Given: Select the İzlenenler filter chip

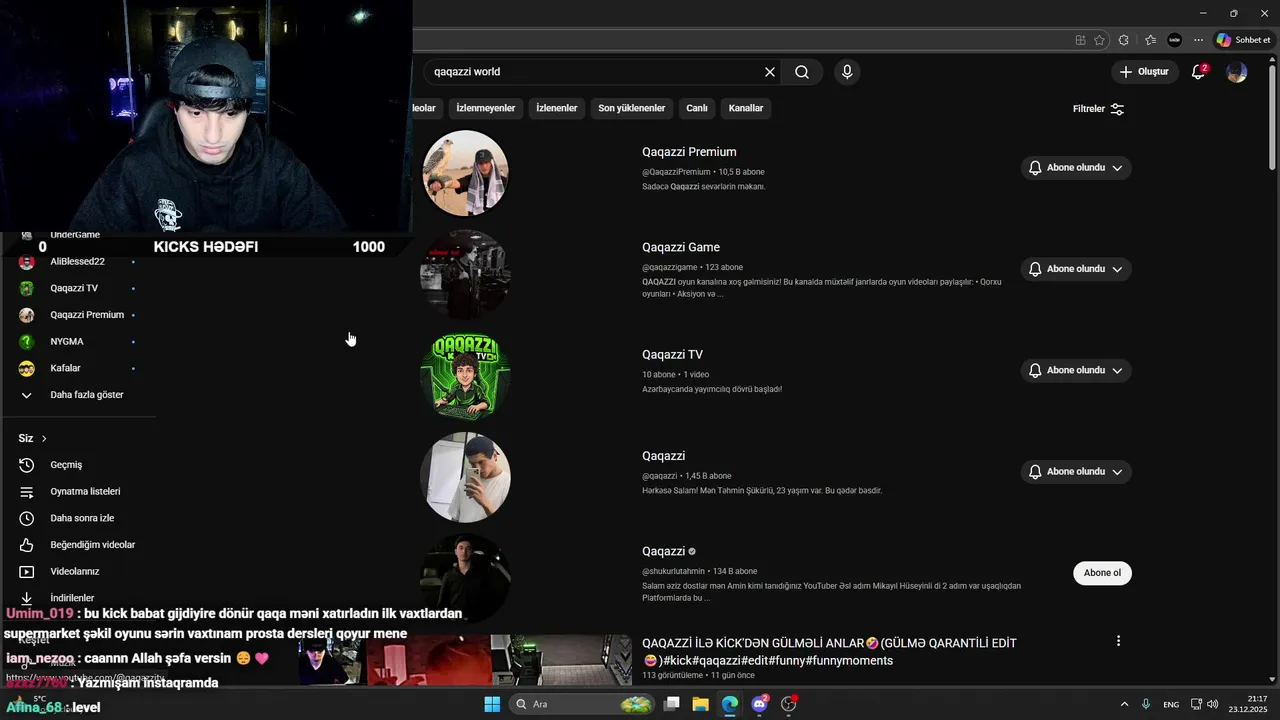Looking at the screenshot, I should [x=557, y=108].
